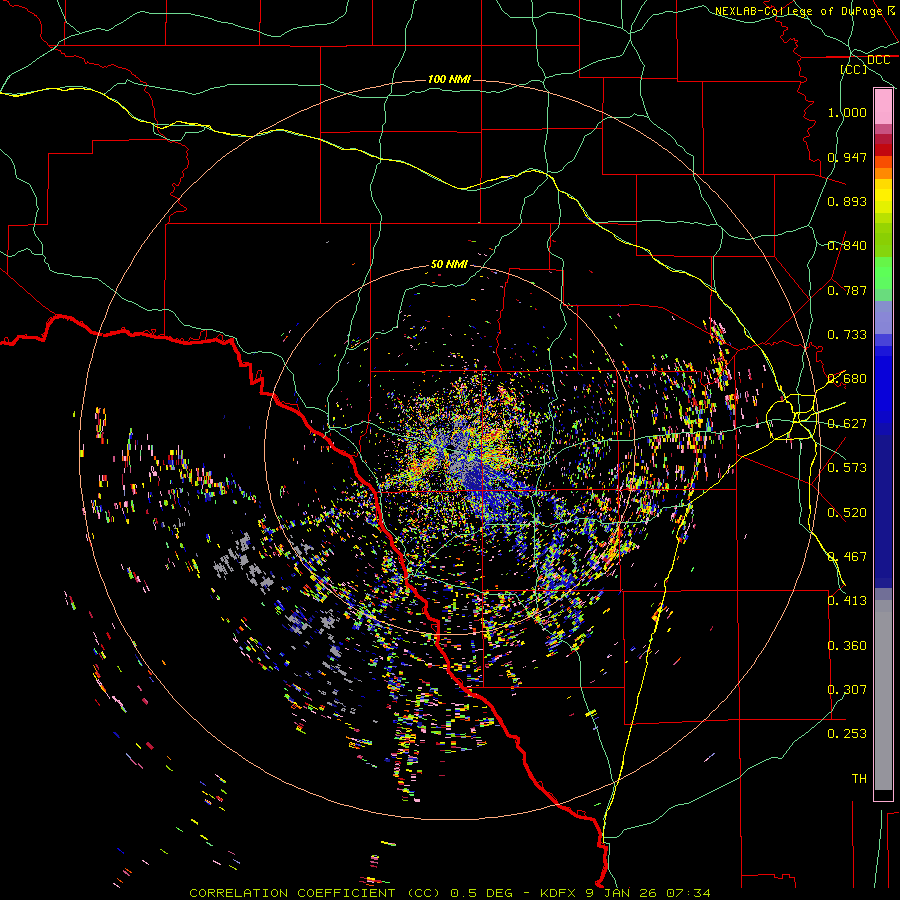This screenshot has width=900, height=900.
Task: Select the 0.840 color scale value
Action: click(x=847, y=246)
